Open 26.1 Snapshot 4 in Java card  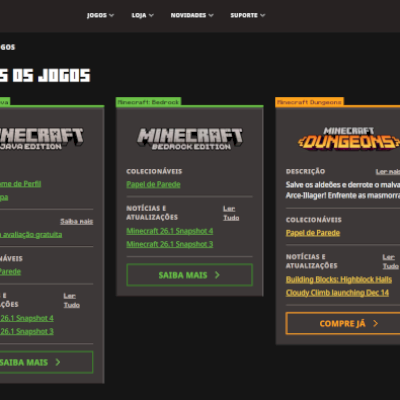click(x=27, y=318)
